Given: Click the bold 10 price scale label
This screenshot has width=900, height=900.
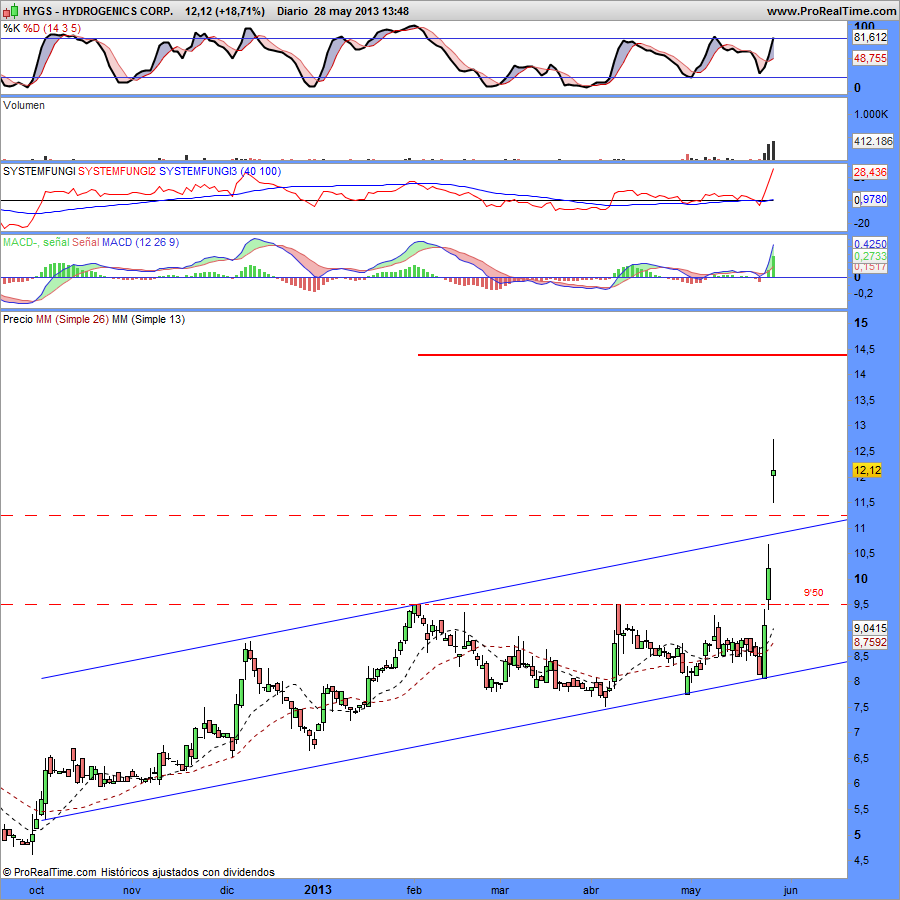Looking at the screenshot, I should (x=861, y=579).
